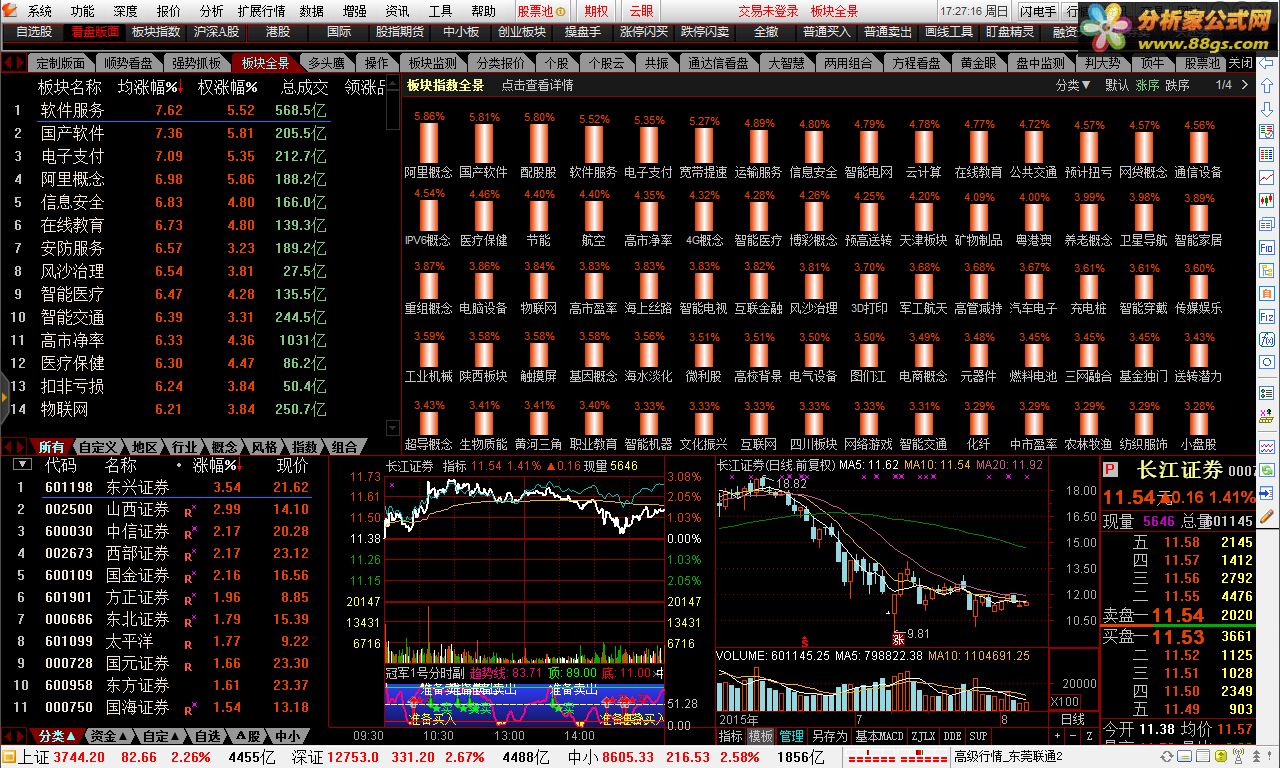1280x768 pixels.
Task: Select 涨序 sort order option
Action: click(1147, 85)
